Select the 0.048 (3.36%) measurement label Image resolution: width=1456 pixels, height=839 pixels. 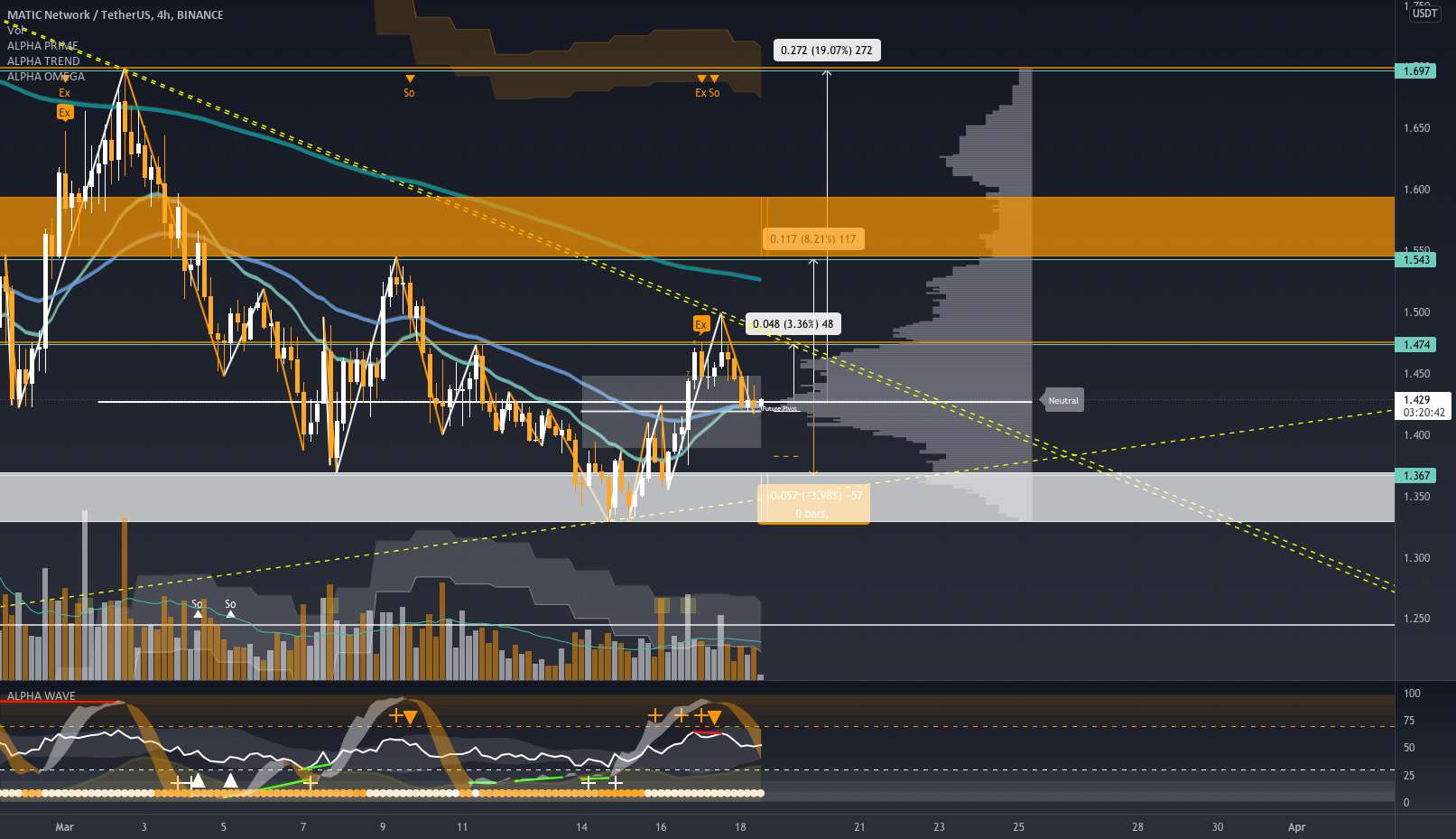(793, 323)
